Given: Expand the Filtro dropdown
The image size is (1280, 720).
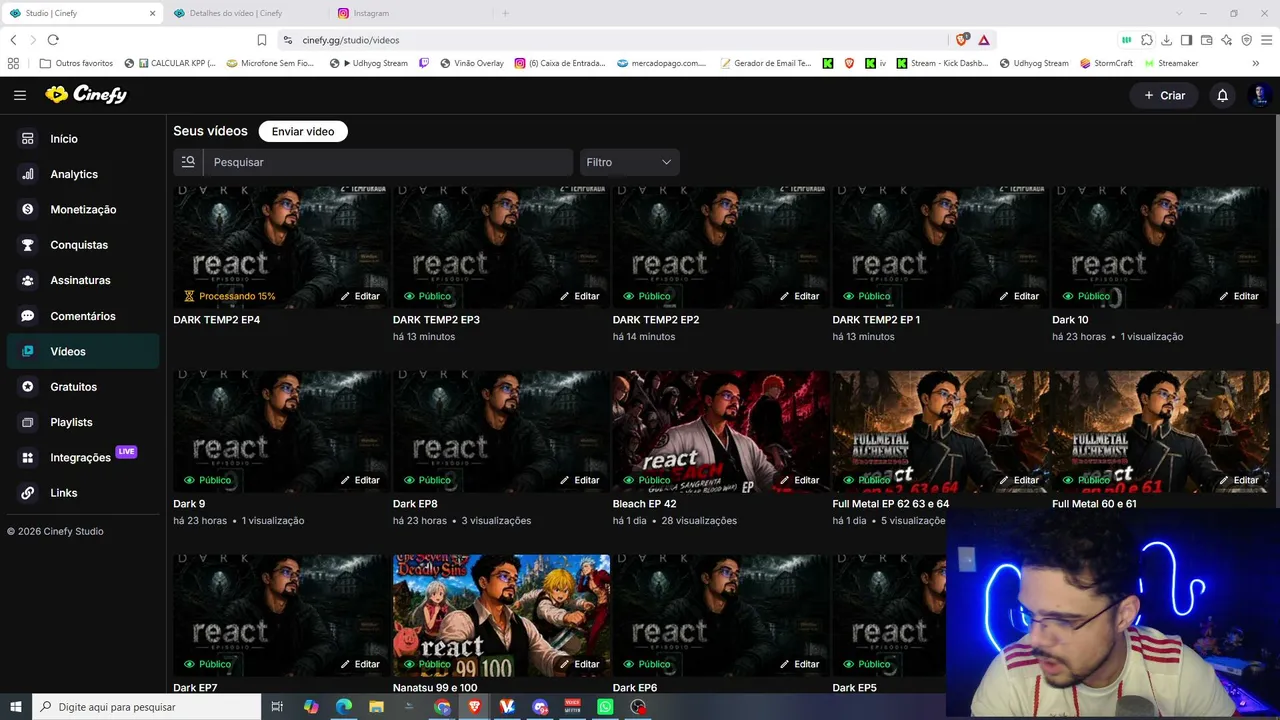Looking at the screenshot, I should pos(629,162).
